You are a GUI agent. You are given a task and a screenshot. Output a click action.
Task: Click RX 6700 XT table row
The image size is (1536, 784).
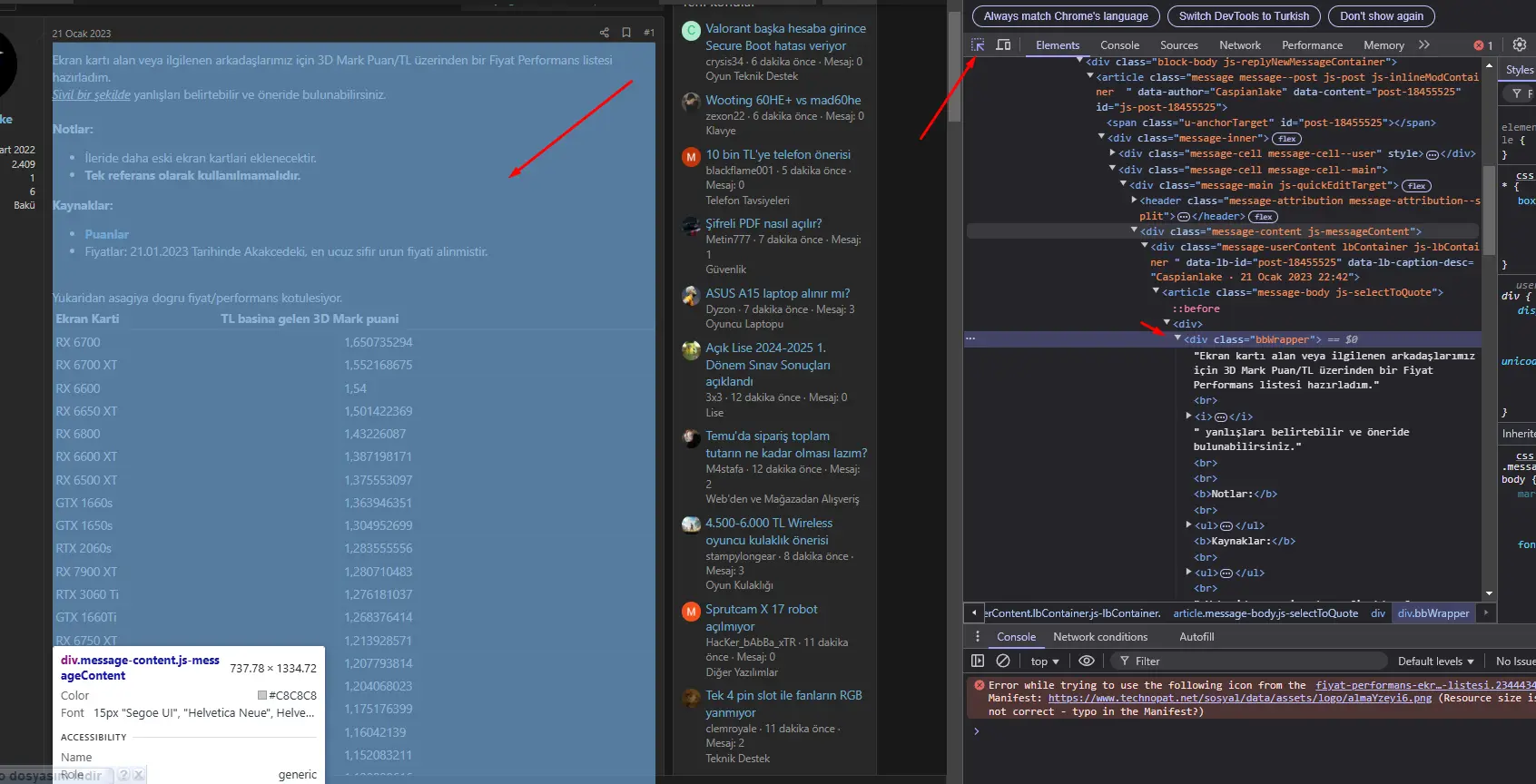point(354,366)
